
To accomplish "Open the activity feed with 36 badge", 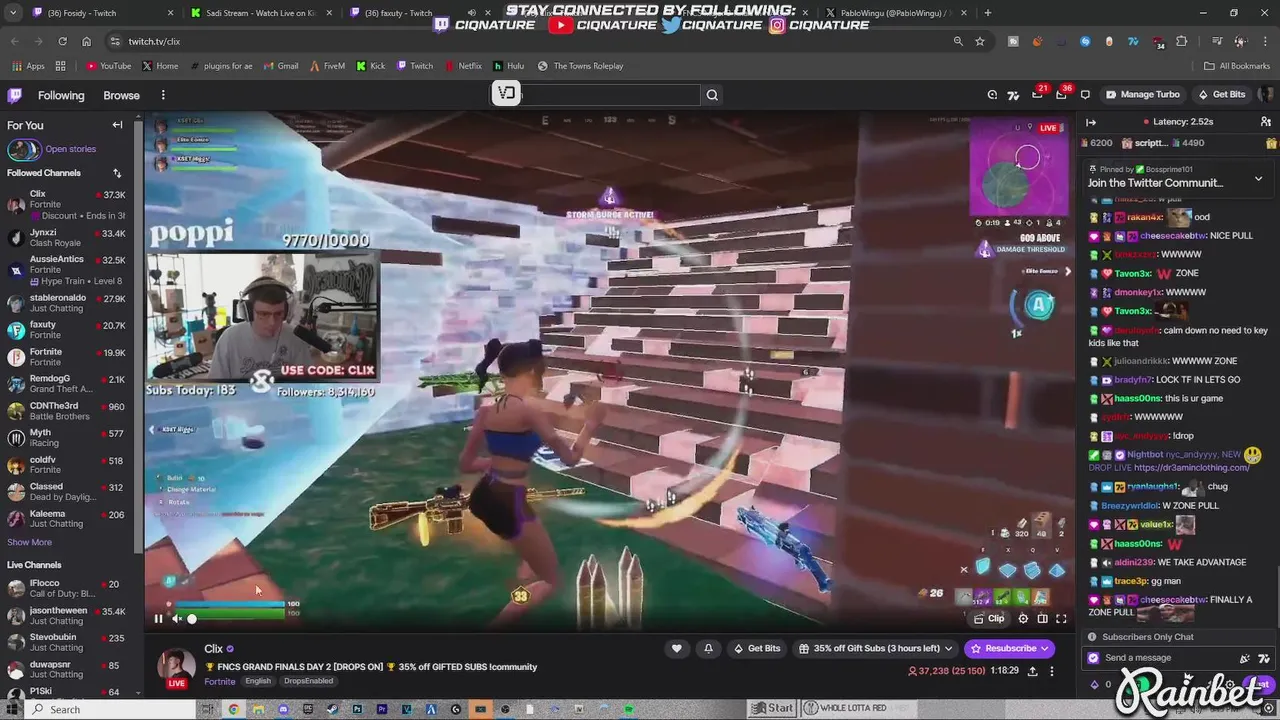I will click(1062, 95).
